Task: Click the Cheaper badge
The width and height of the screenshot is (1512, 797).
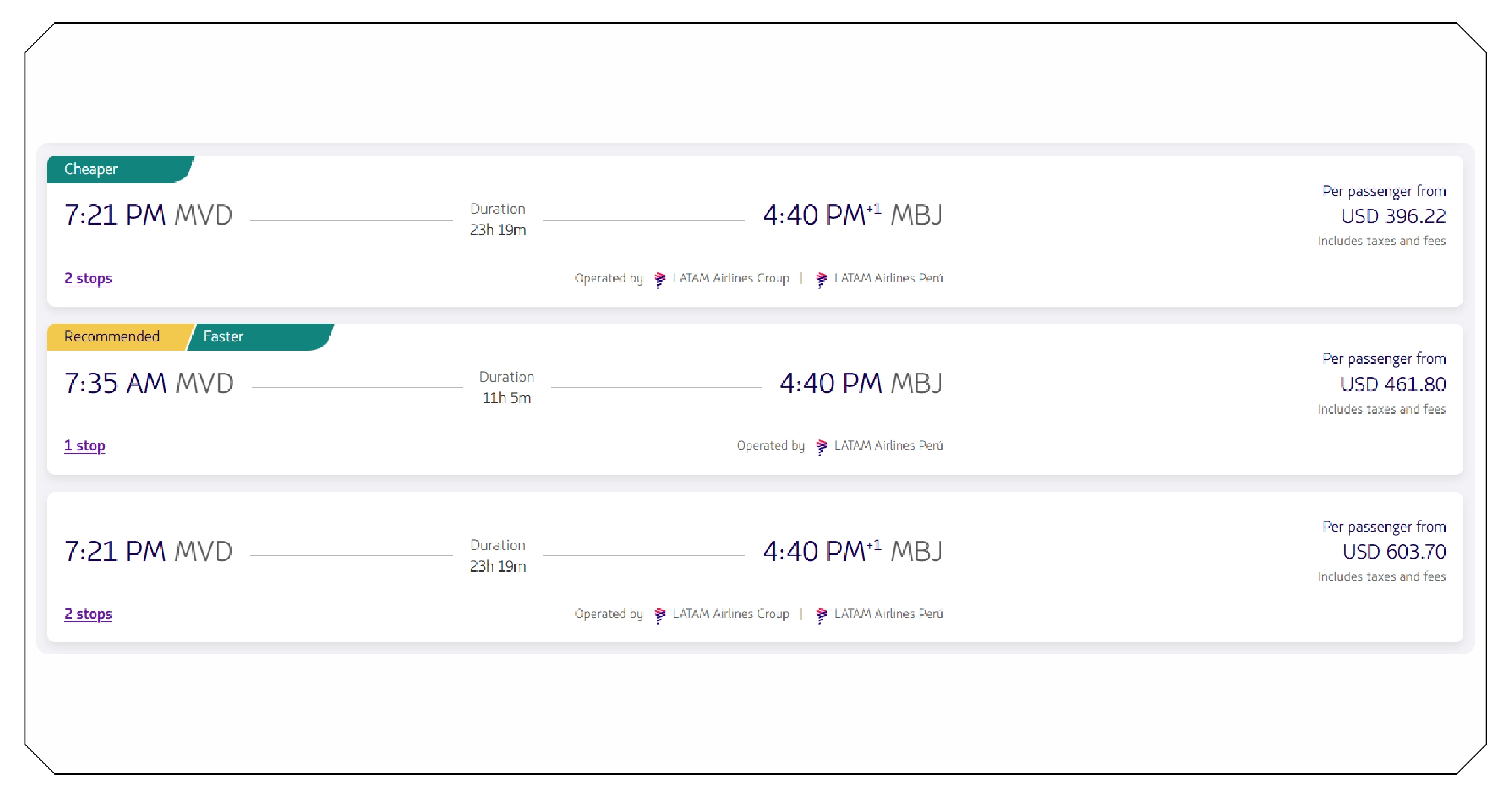Action: point(92,169)
